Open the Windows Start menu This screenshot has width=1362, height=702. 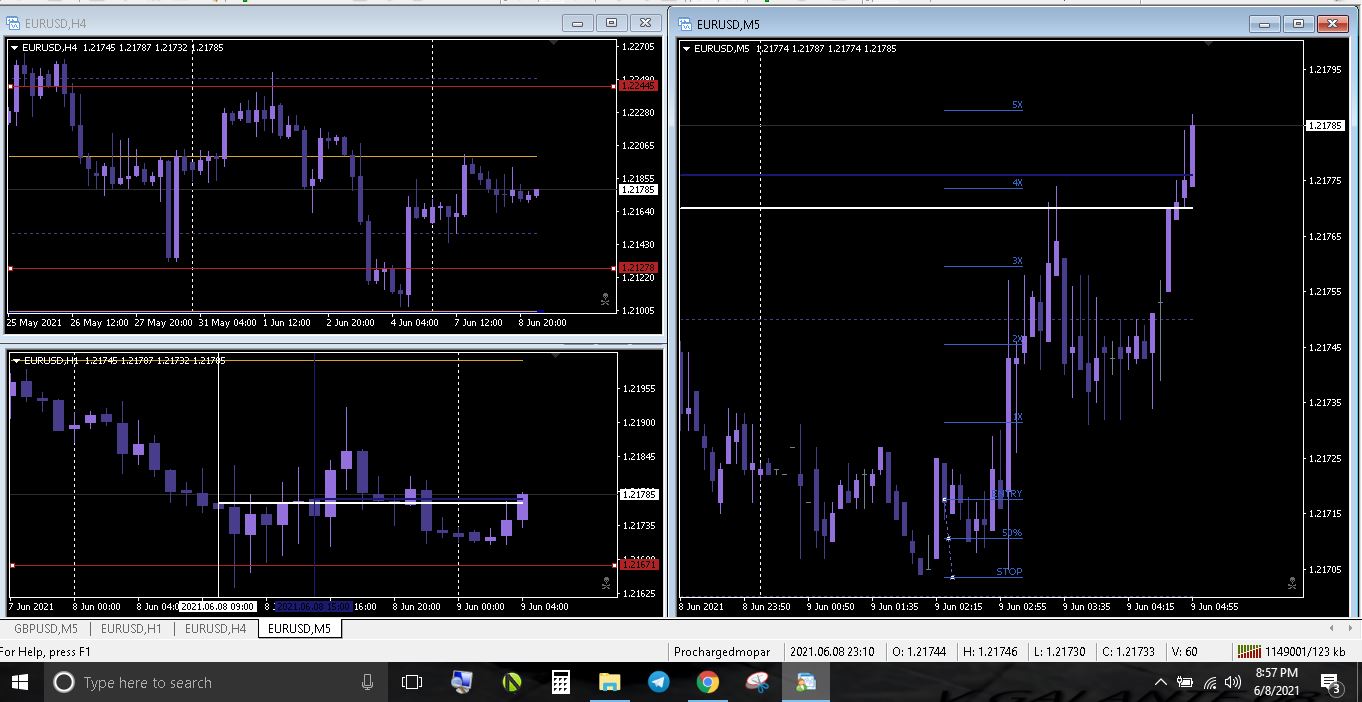20,682
